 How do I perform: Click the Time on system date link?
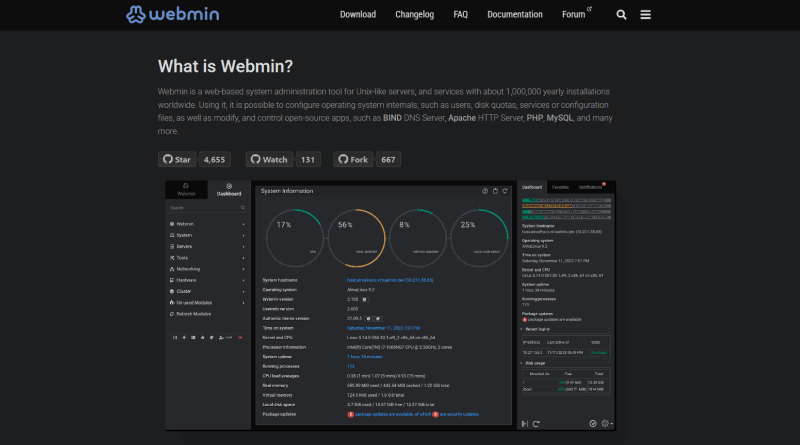384,328
